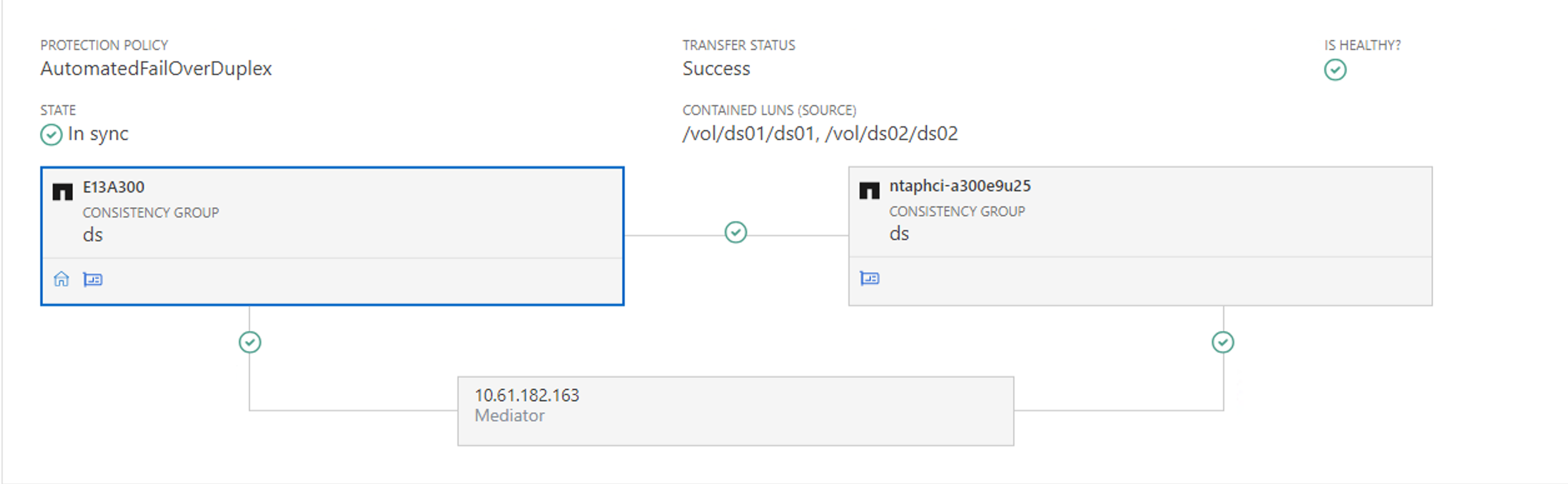This screenshot has height=484, width=1568.
Task: Click the AutomatedFailOverDuplex policy name
Action: point(156,68)
